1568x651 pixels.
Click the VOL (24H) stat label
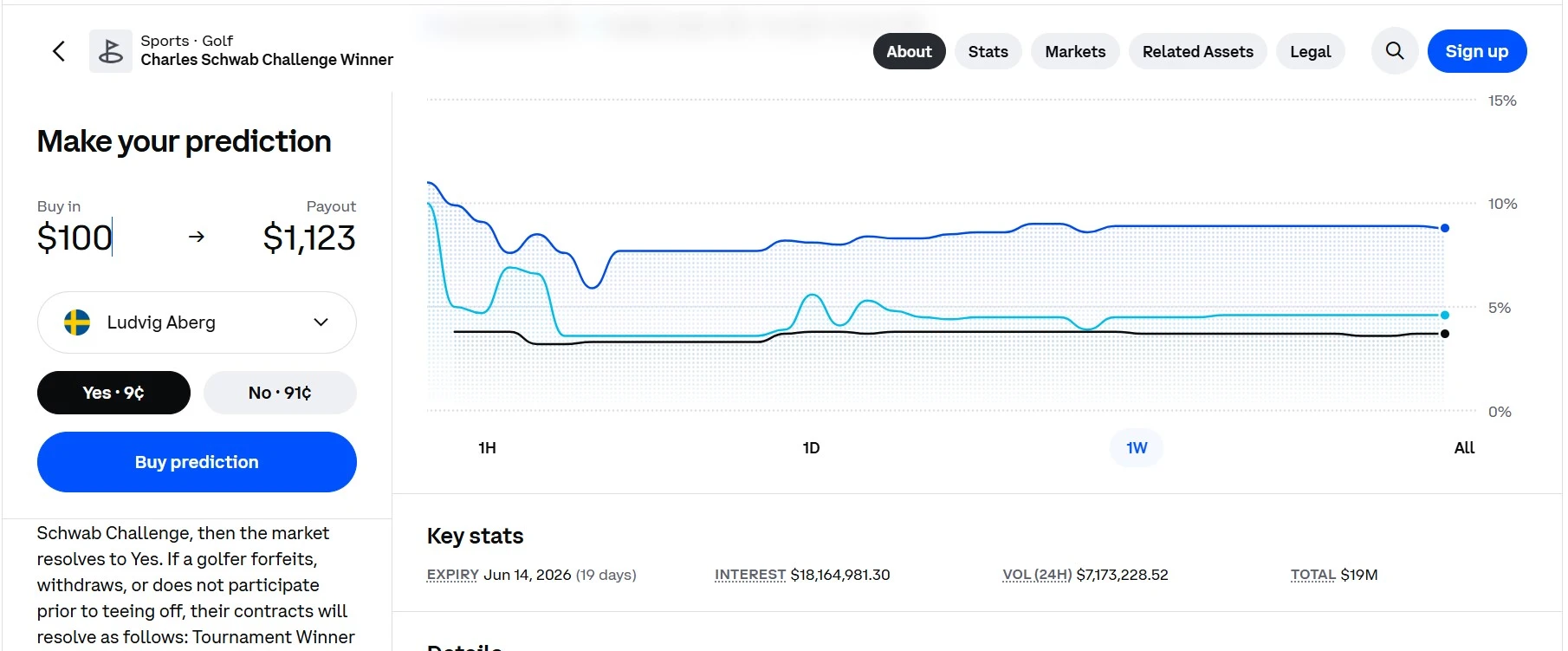[1037, 575]
